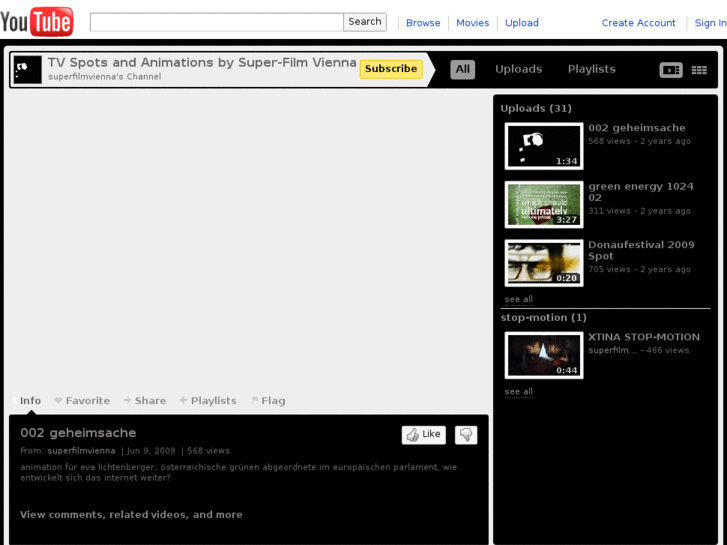
Task: Open the Browse link
Action: [423, 23]
